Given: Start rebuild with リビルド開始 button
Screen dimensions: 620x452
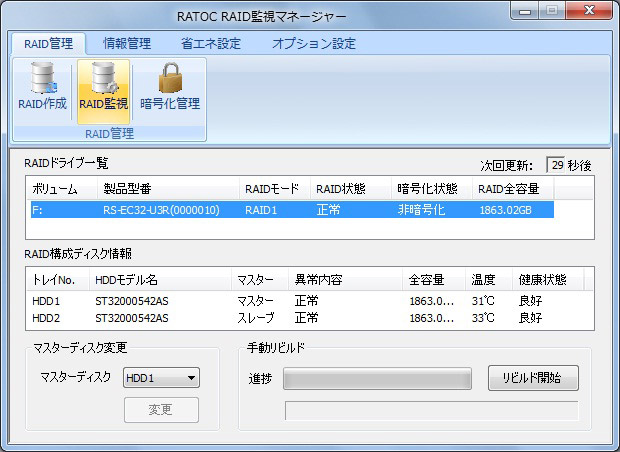Looking at the screenshot, I should tap(533, 378).
